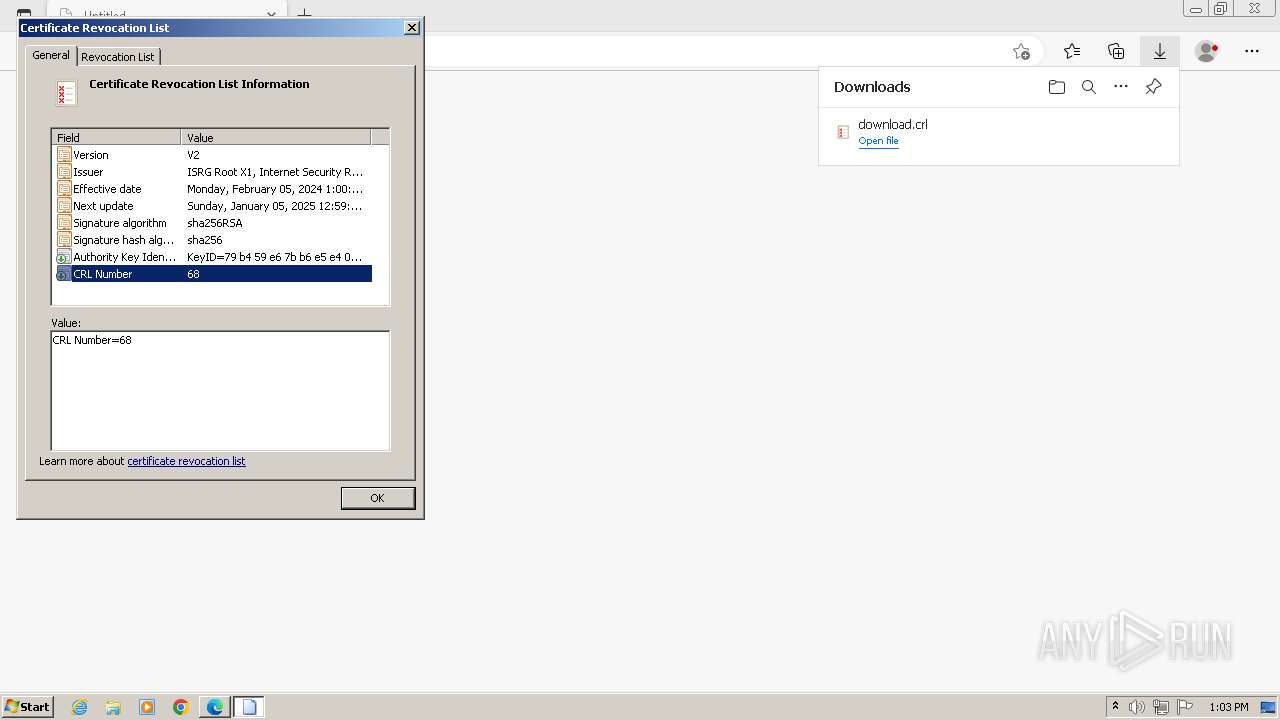The height and width of the screenshot is (720, 1280).
Task: Click Edge toolbar Downloads icon
Action: [1160, 51]
